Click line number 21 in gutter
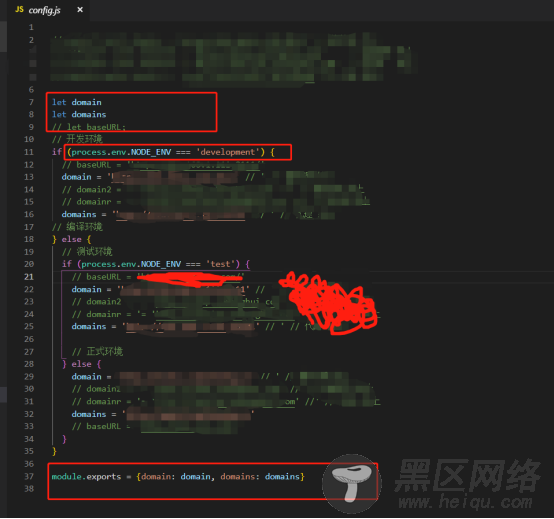The width and height of the screenshot is (554, 519). pos(29,277)
